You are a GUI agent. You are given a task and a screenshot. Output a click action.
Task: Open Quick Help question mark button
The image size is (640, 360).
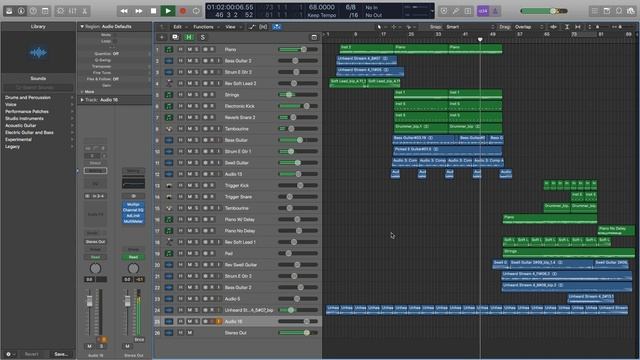tap(33, 11)
